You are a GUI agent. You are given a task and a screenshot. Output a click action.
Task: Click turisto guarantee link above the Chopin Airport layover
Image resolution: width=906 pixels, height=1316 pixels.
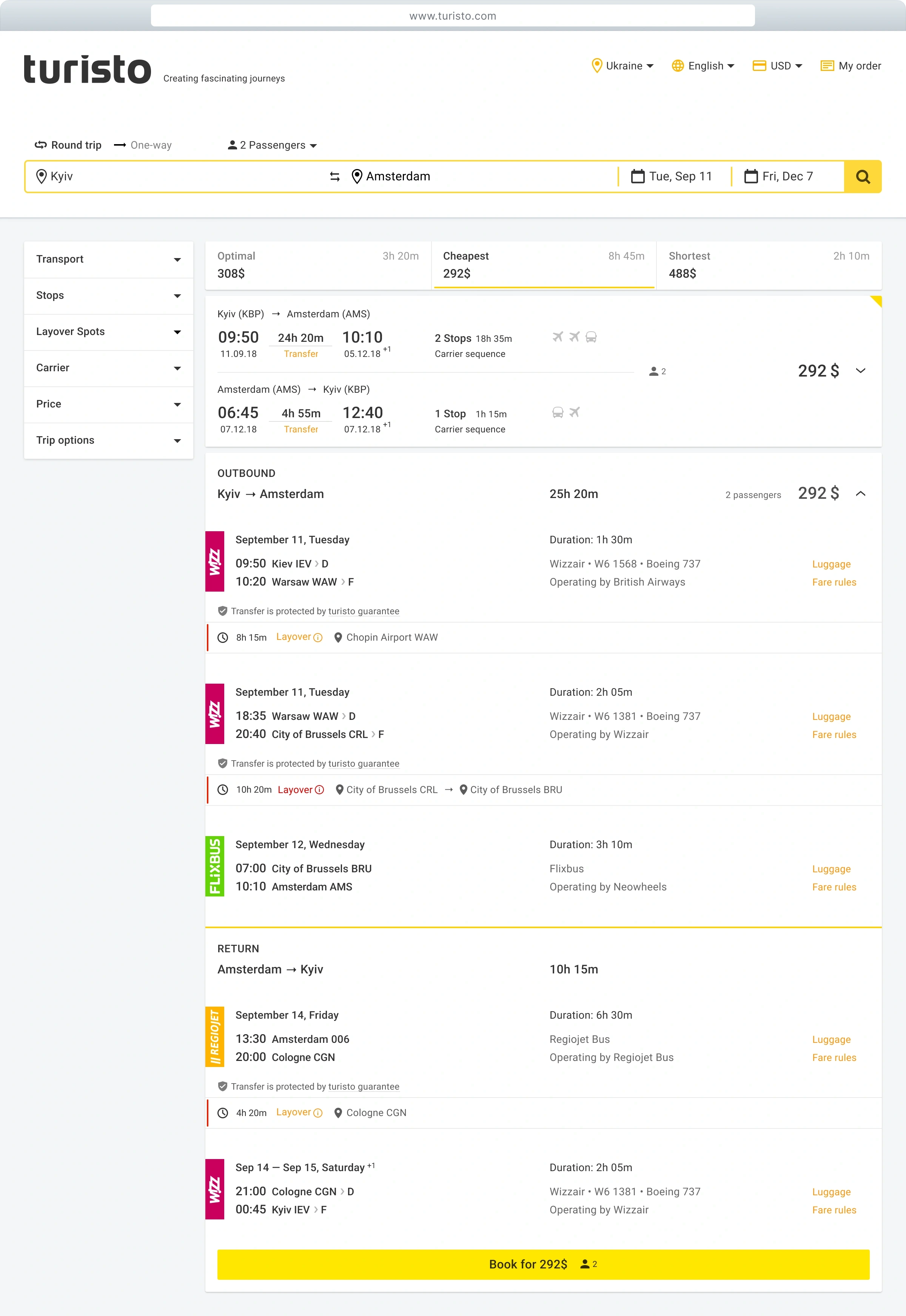coord(363,612)
